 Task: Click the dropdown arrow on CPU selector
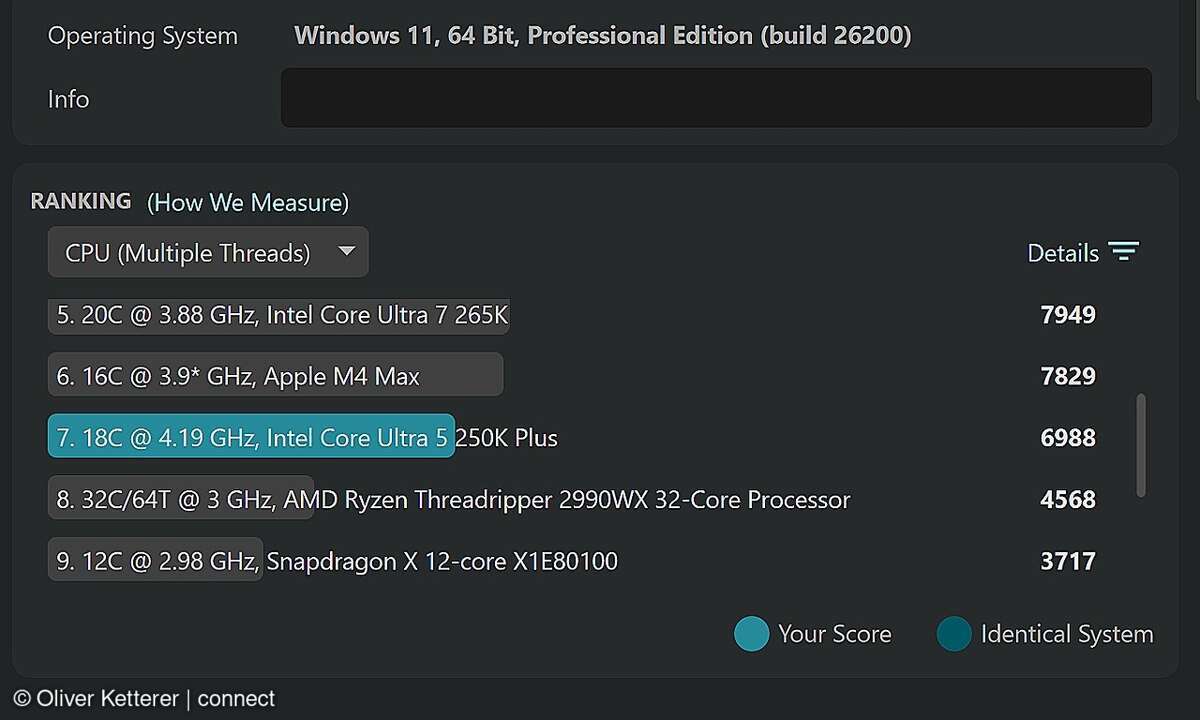coord(345,252)
